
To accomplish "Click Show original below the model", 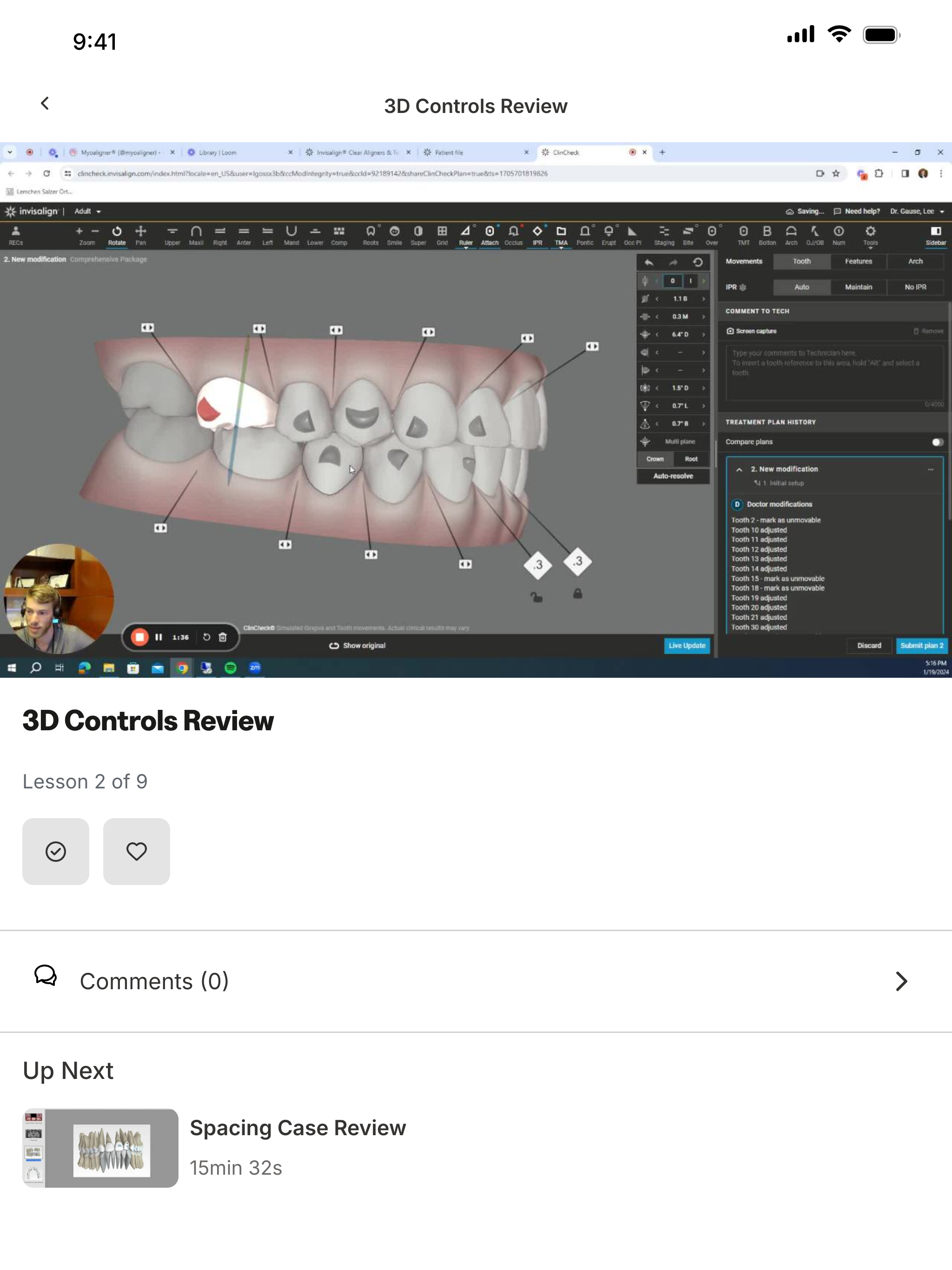I will [357, 646].
